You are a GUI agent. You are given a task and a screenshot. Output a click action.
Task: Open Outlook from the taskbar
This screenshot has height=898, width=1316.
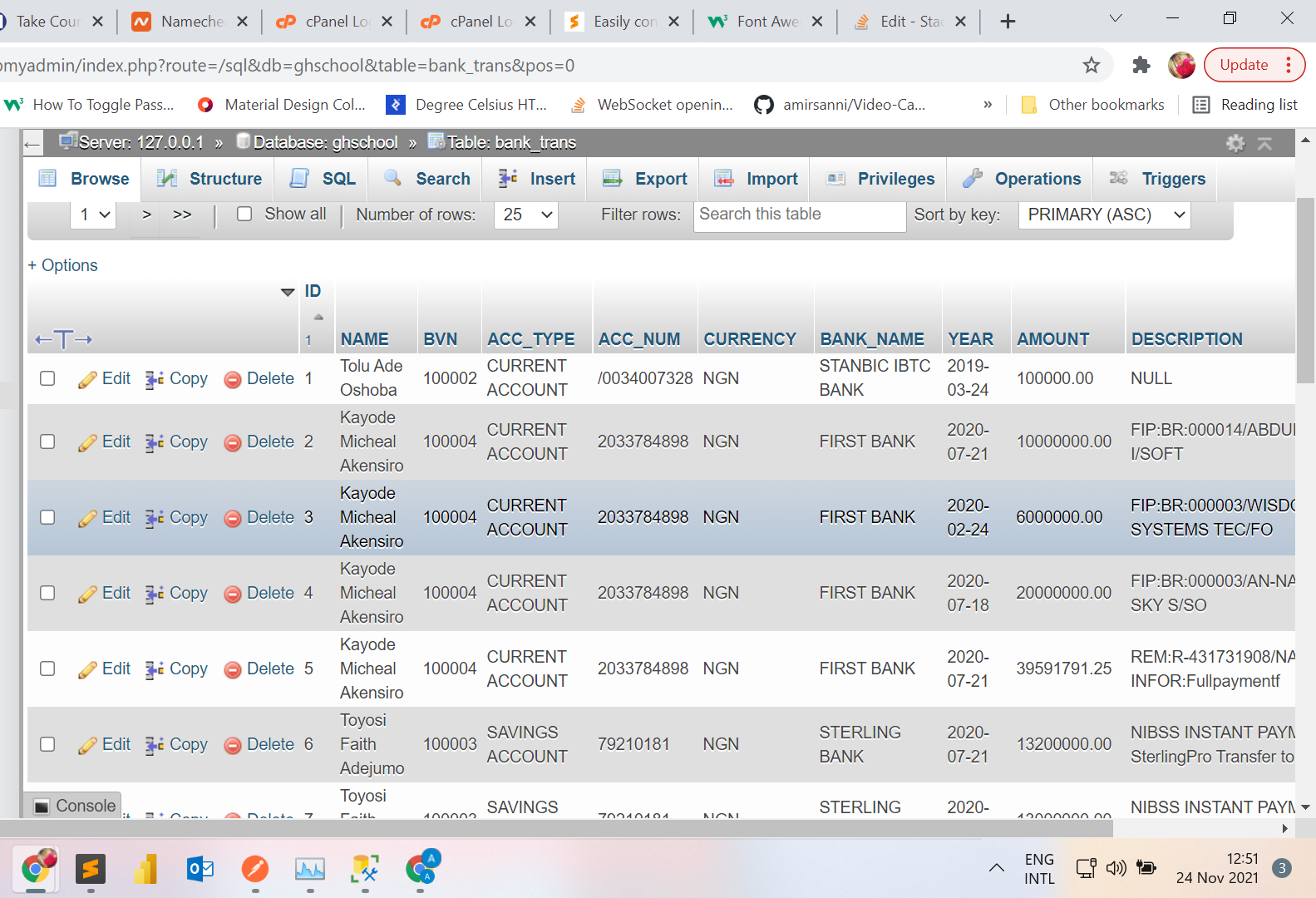coord(200,869)
